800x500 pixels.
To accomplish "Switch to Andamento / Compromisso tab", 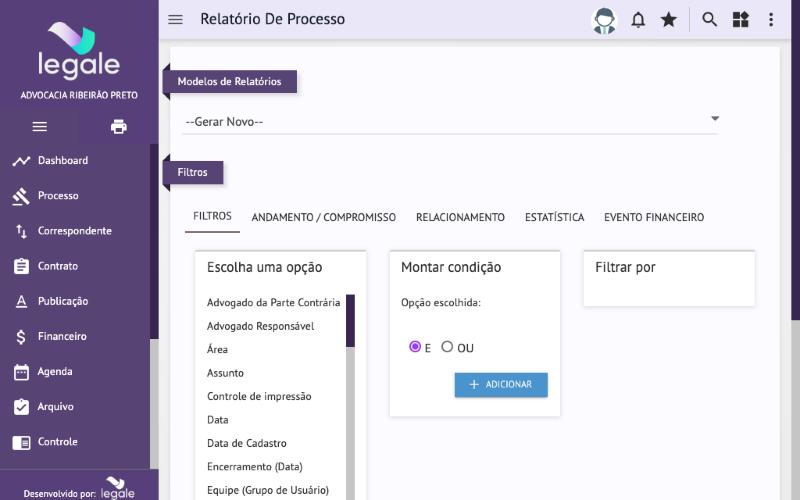I will pos(323,217).
